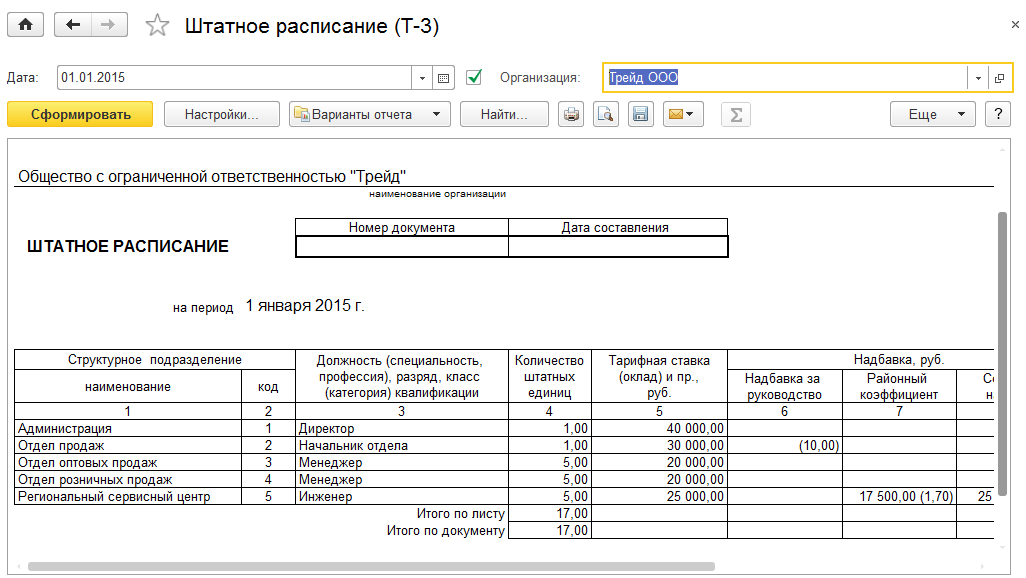Click the sum (sigma) icon
This screenshot has height=578, width=1026.
click(736, 115)
